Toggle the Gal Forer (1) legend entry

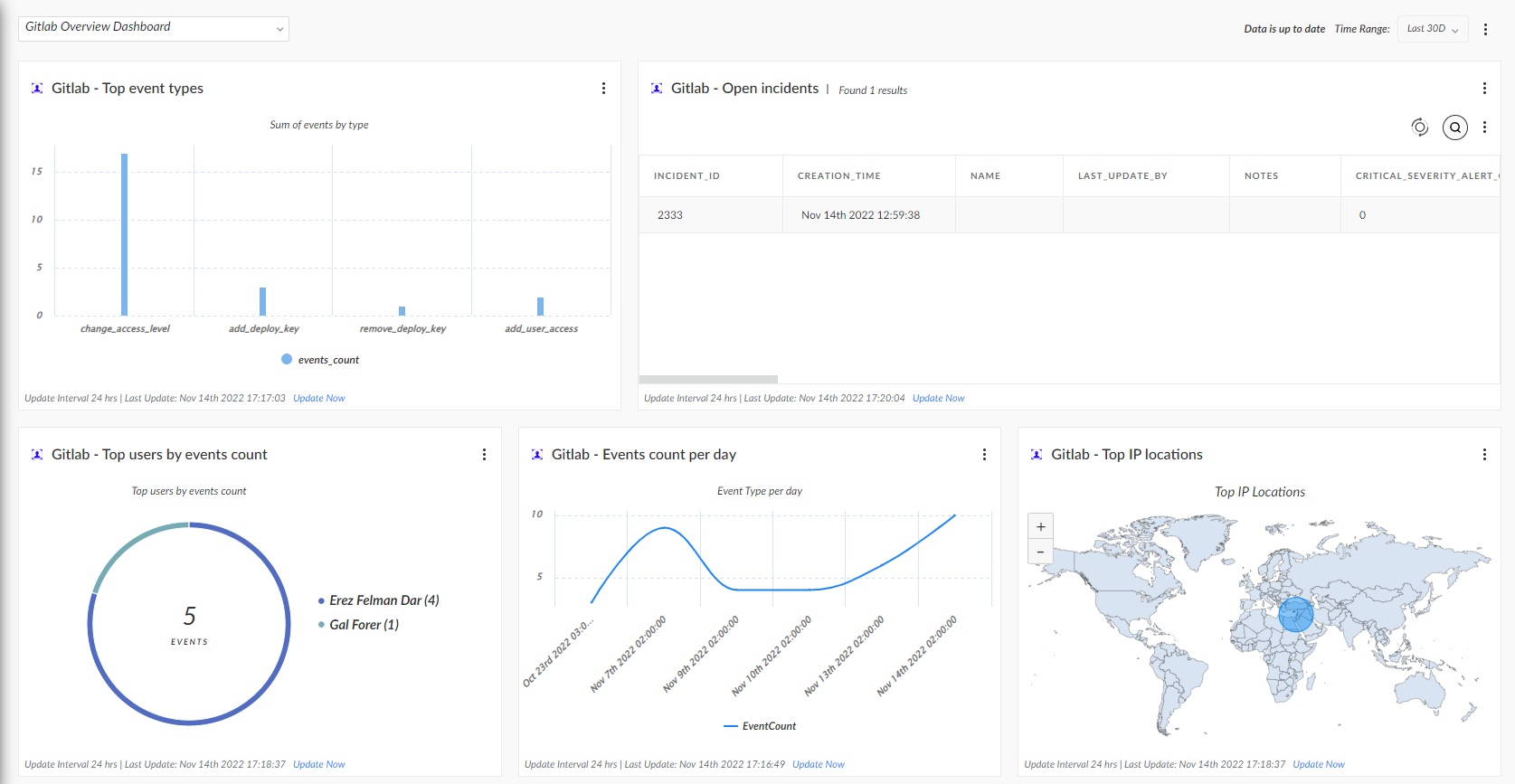click(x=359, y=625)
